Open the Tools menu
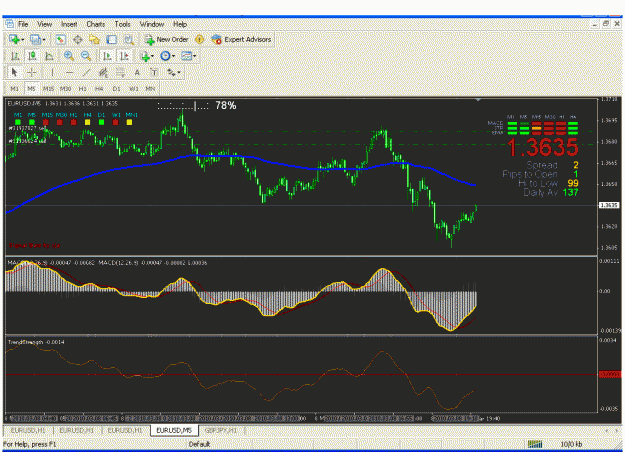 coord(122,24)
